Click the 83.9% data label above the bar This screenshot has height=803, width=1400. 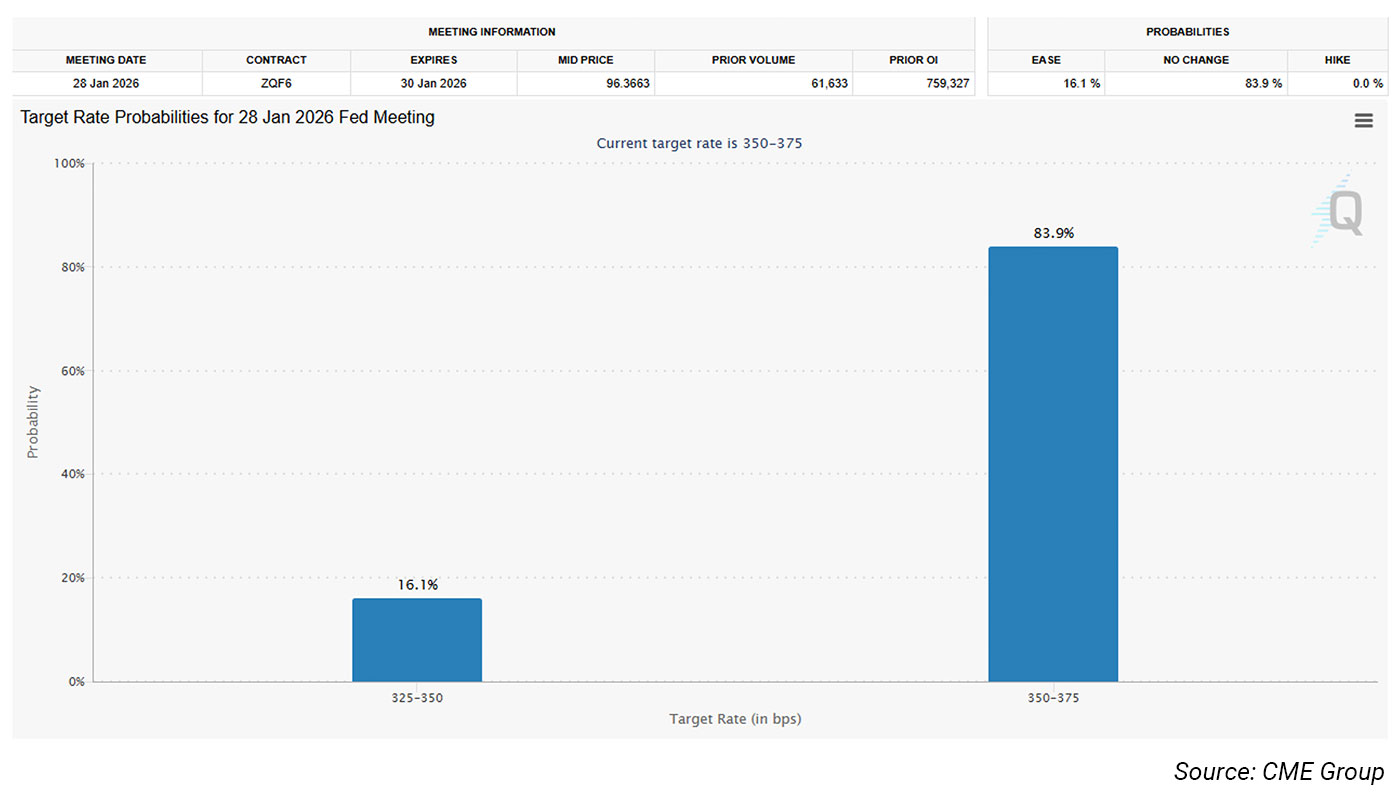(1053, 233)
